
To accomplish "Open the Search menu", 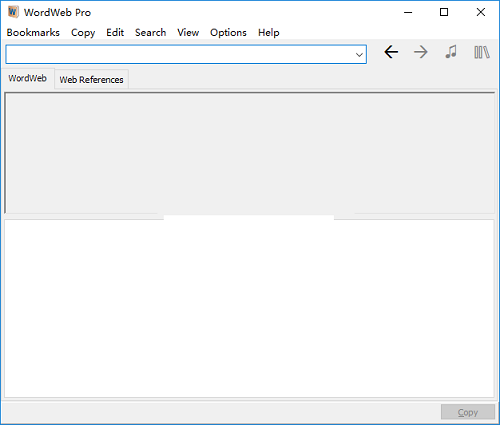I will [150, 33].
